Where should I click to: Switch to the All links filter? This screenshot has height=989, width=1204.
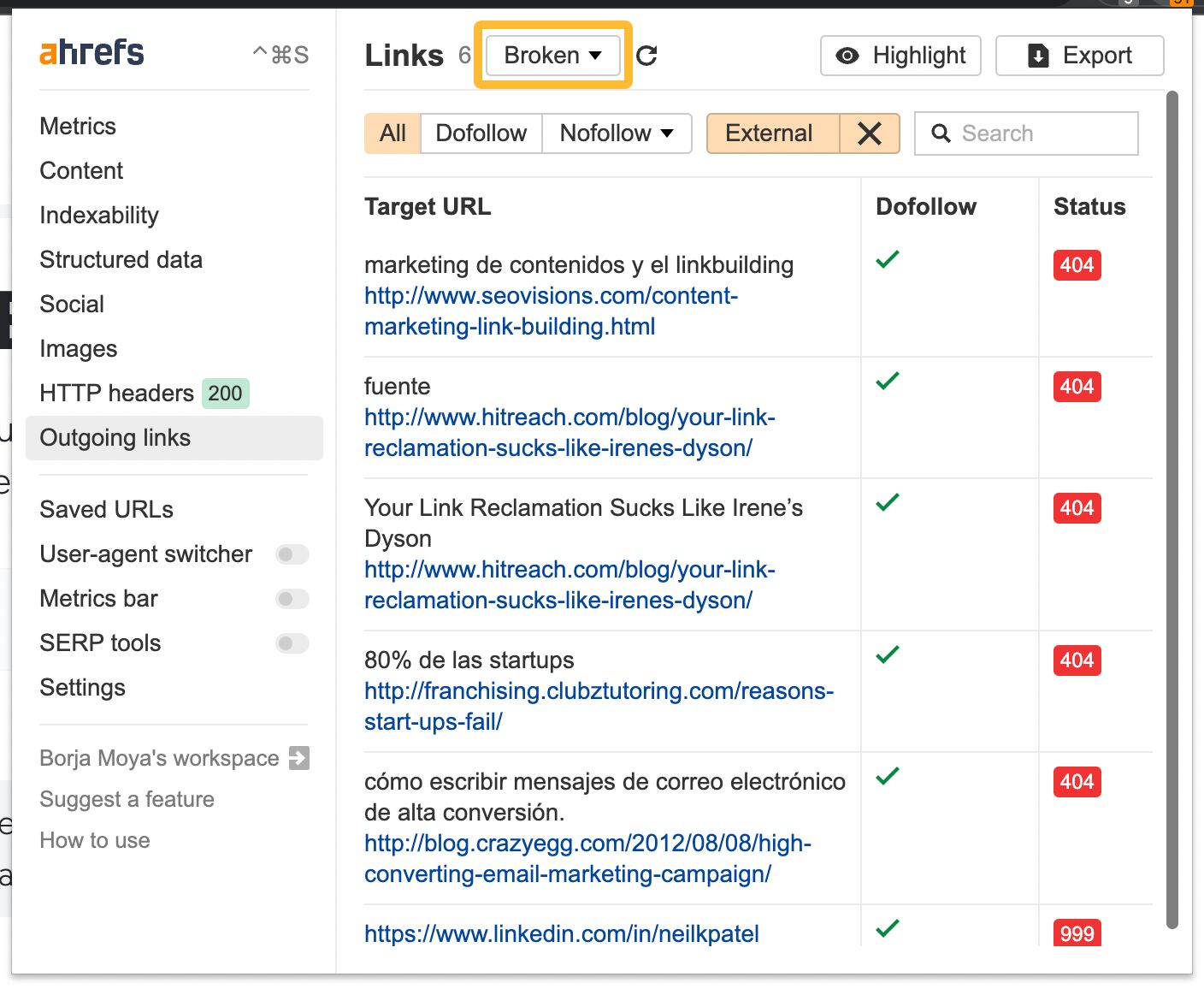(x=392, y=133)
